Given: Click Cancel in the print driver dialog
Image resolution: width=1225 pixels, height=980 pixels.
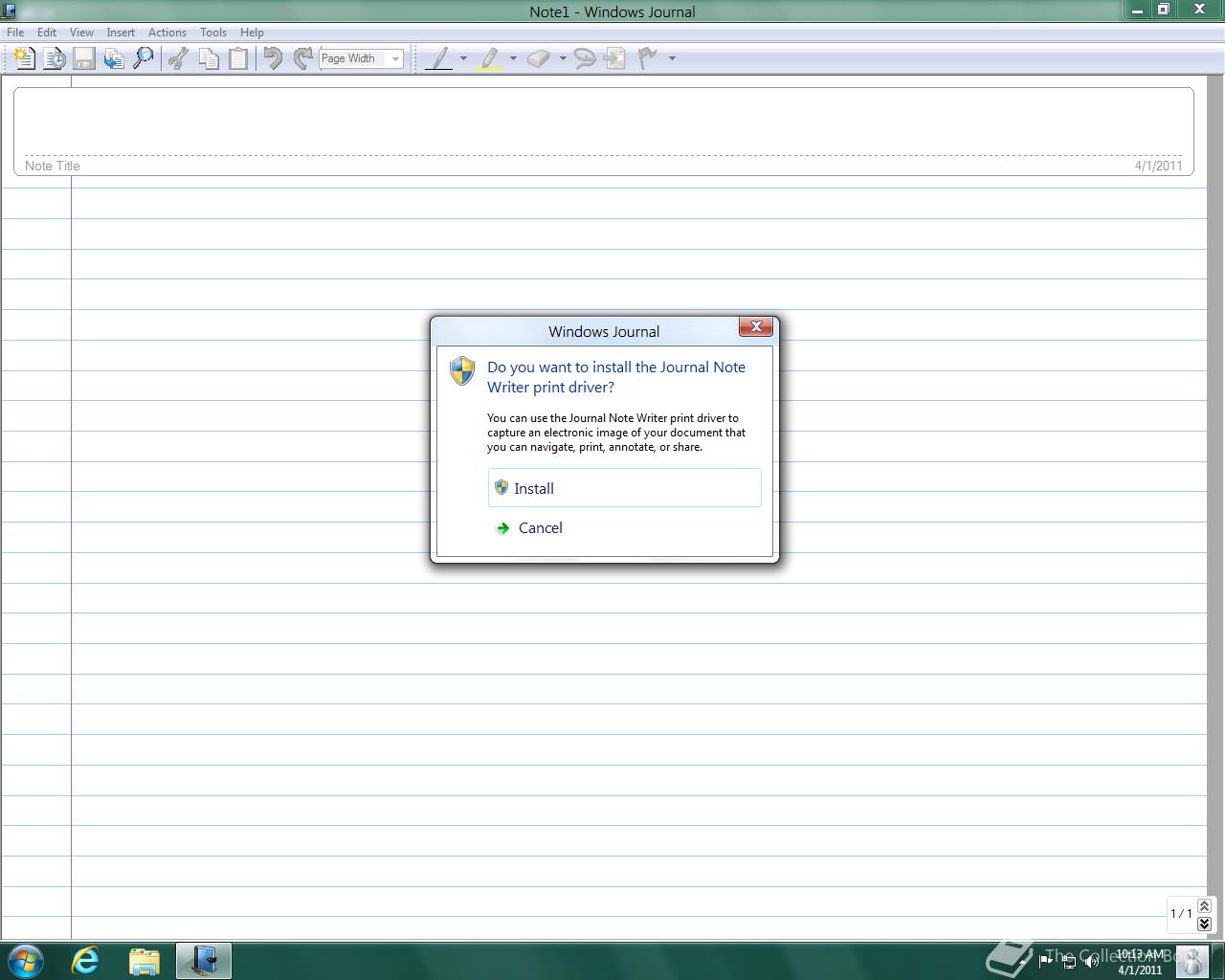Looking at the screenshot, I should [x=625, y=527].
